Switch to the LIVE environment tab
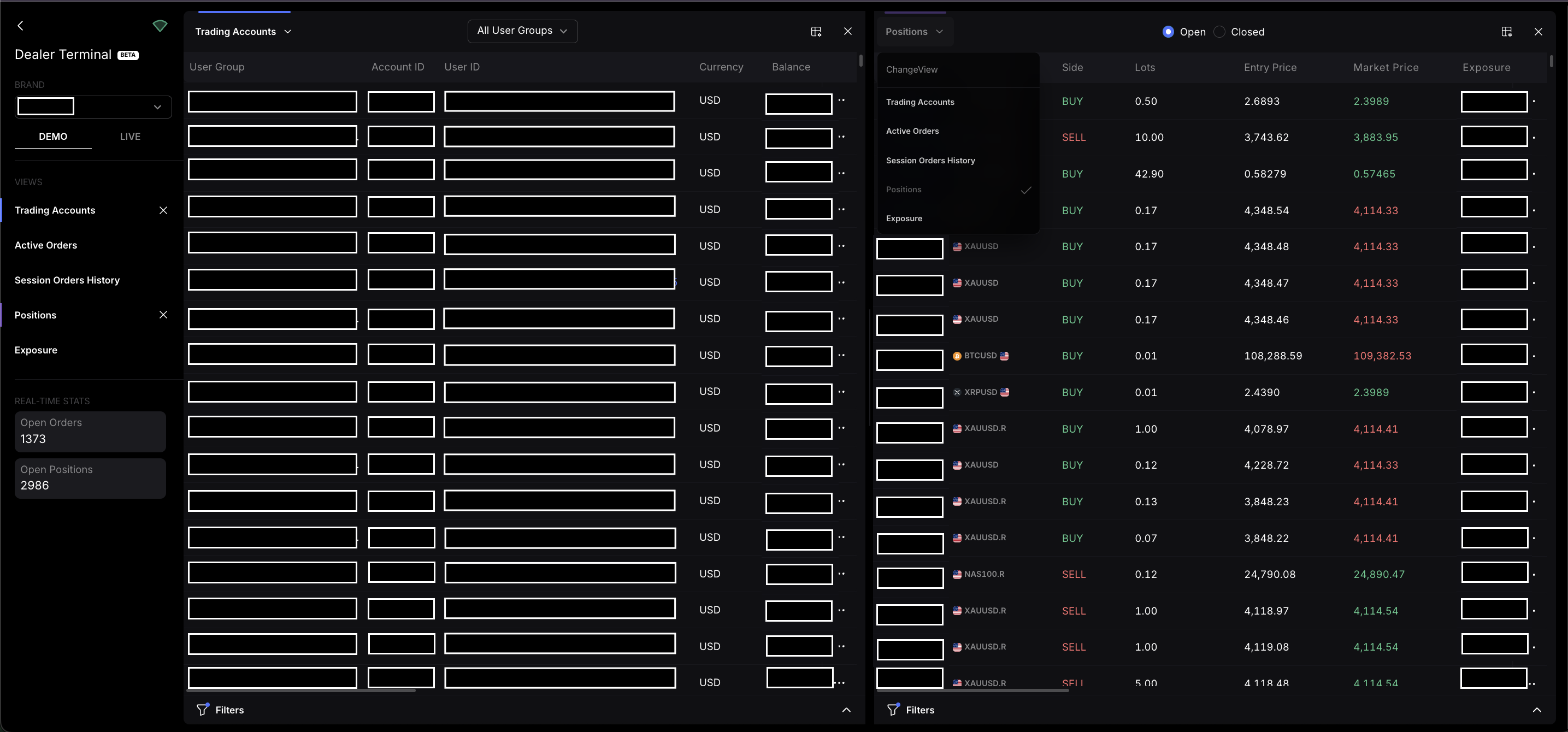Screen dimensions: 1568x732 click(129, 137)
